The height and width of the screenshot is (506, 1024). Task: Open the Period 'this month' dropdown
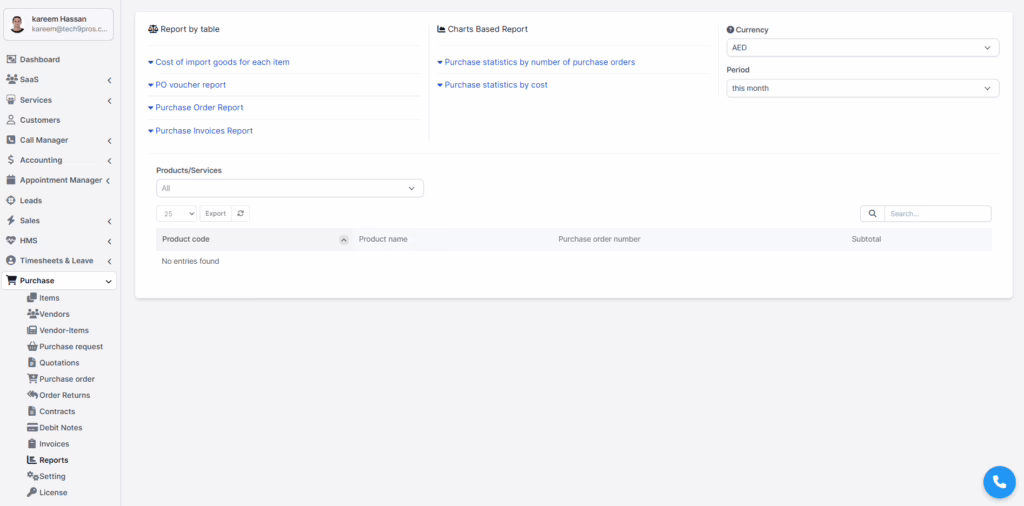coord(863,88)
